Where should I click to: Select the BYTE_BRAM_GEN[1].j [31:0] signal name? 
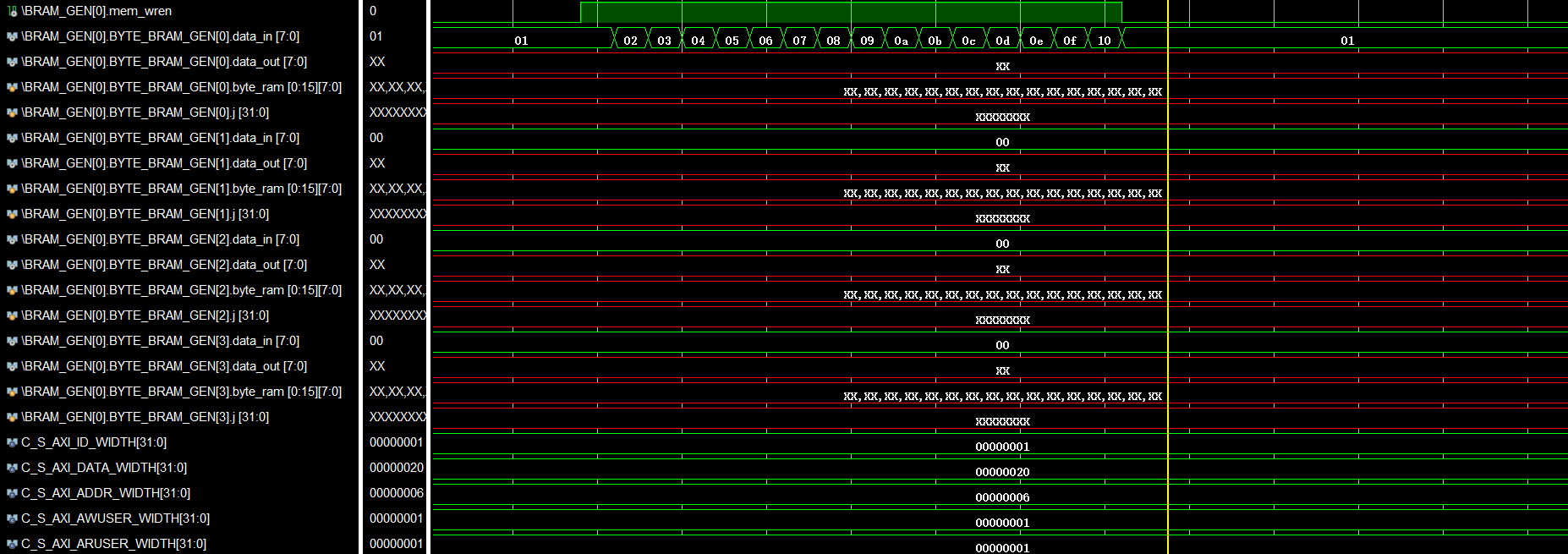tap(145, 214)
